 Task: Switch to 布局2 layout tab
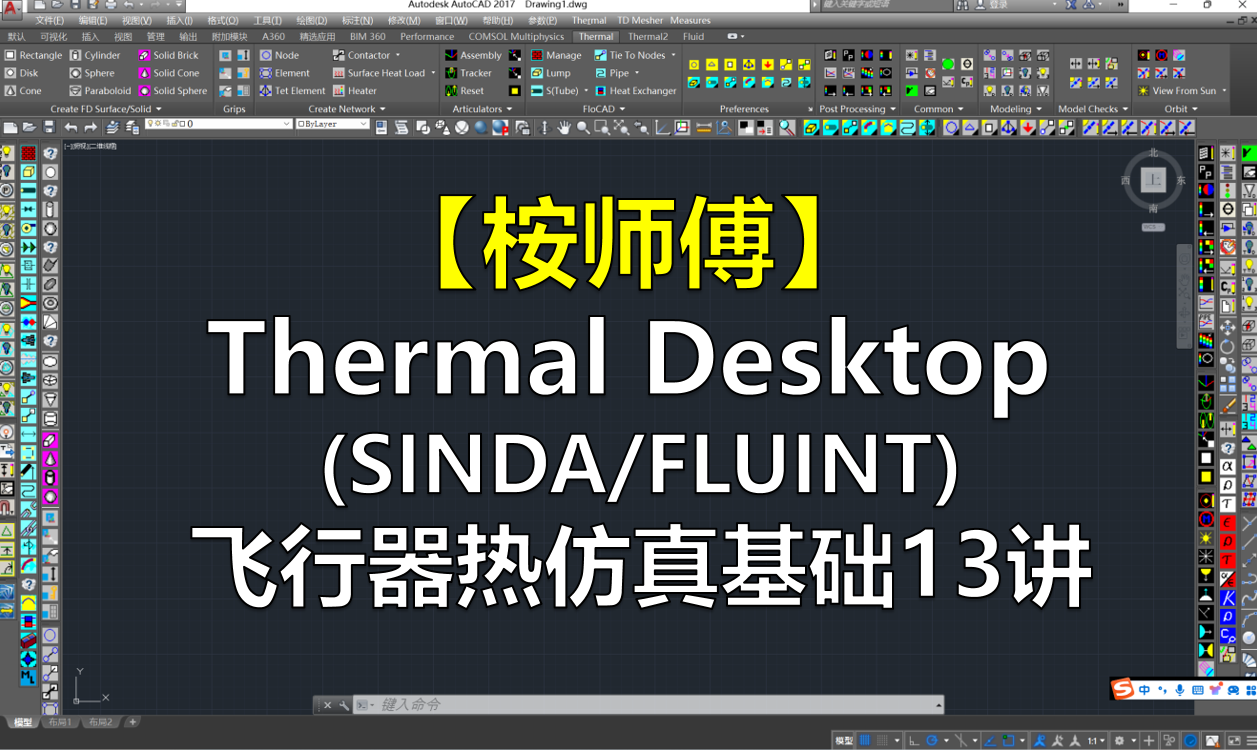click(x=99, y=722)
